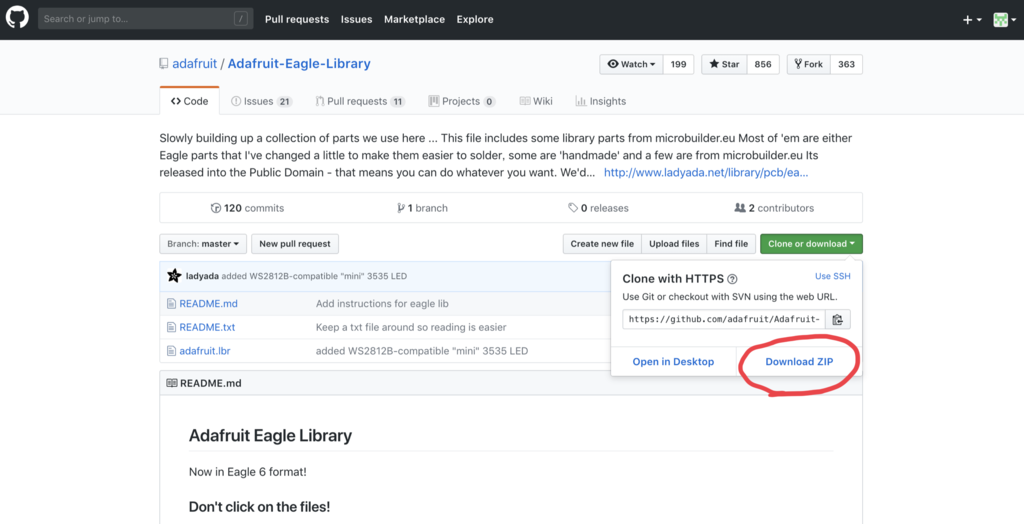Screen dimensions: 1024x524
Task: Click Find file button
Action: click(731, 244)
